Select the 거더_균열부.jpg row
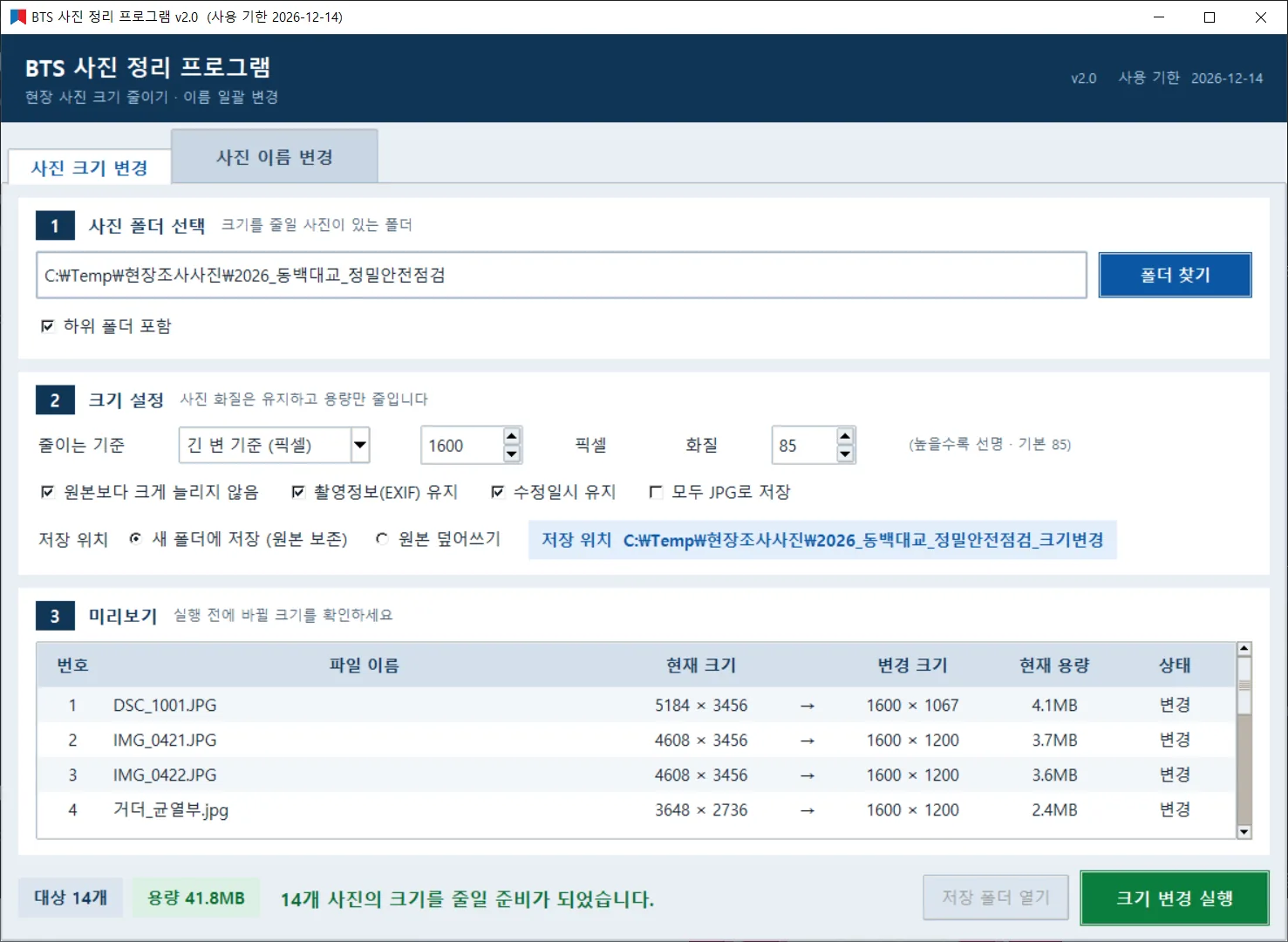 coord(637,809)
